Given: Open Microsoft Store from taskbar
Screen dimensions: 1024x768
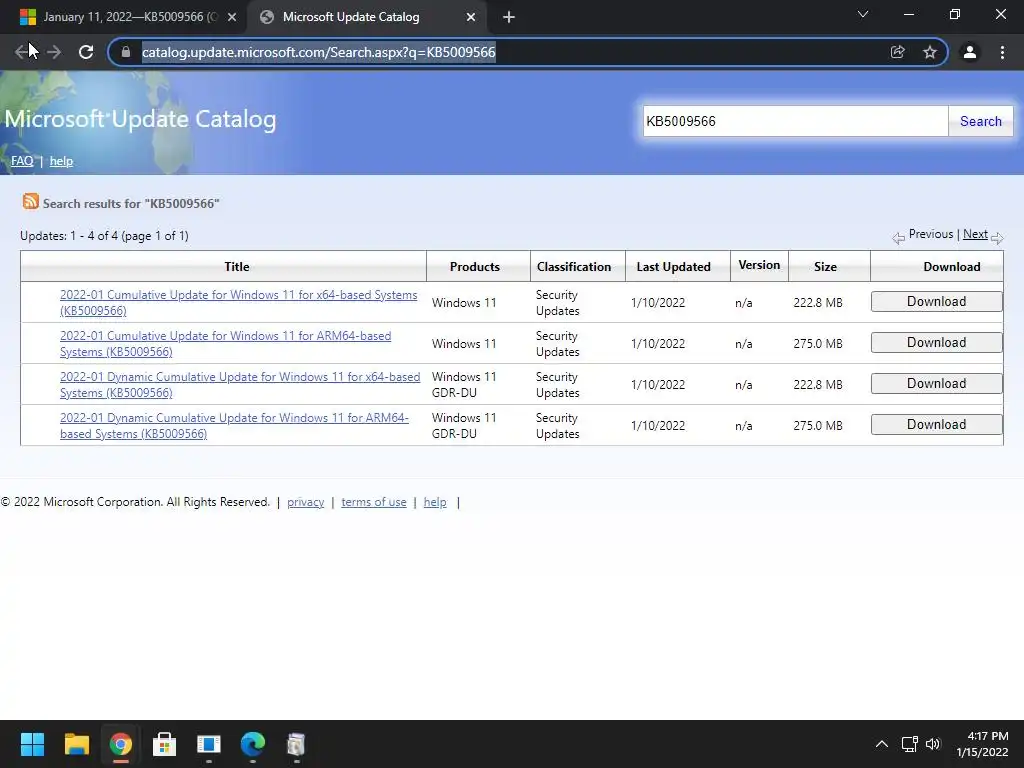Looking at the screenshot, I should [x=165, y=744].
